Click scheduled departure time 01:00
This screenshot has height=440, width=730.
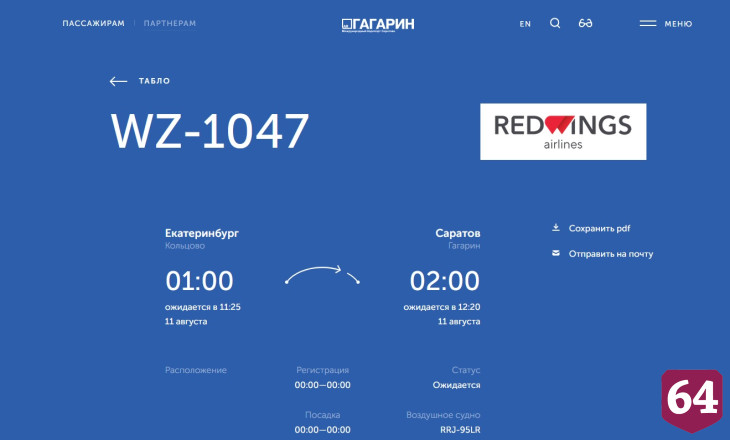pos(199,281)
